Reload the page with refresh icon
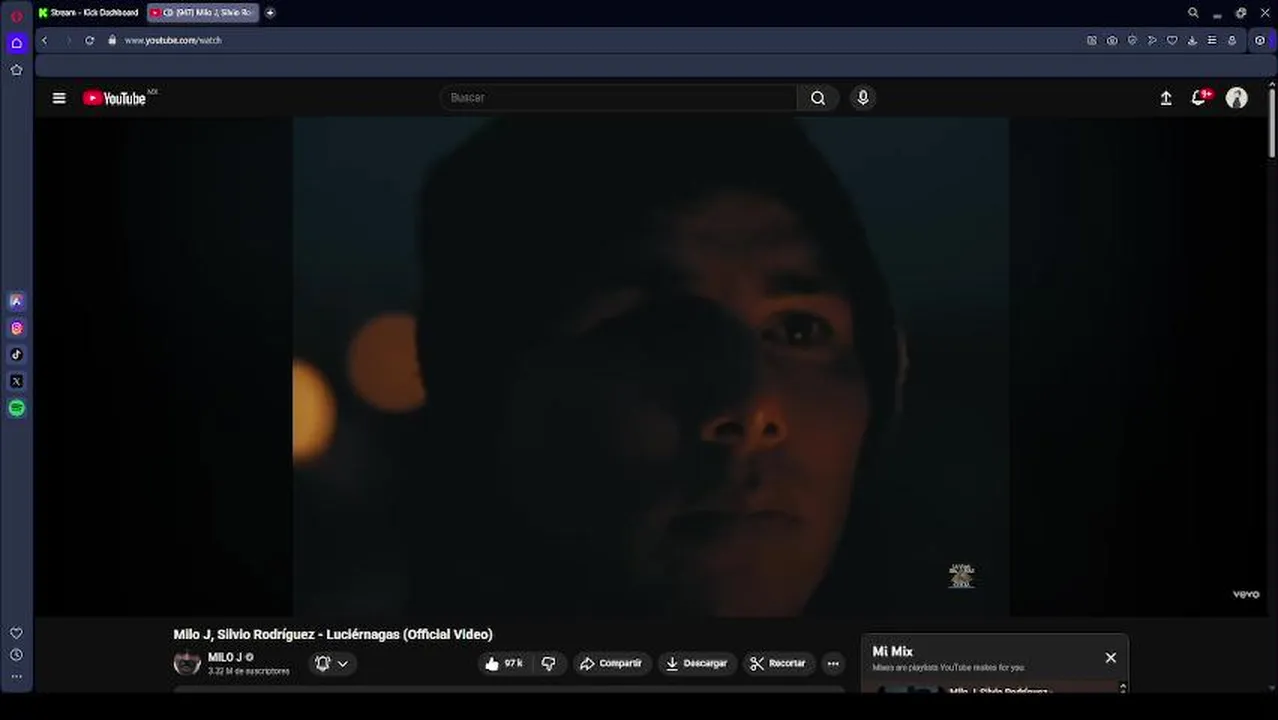 89,40
